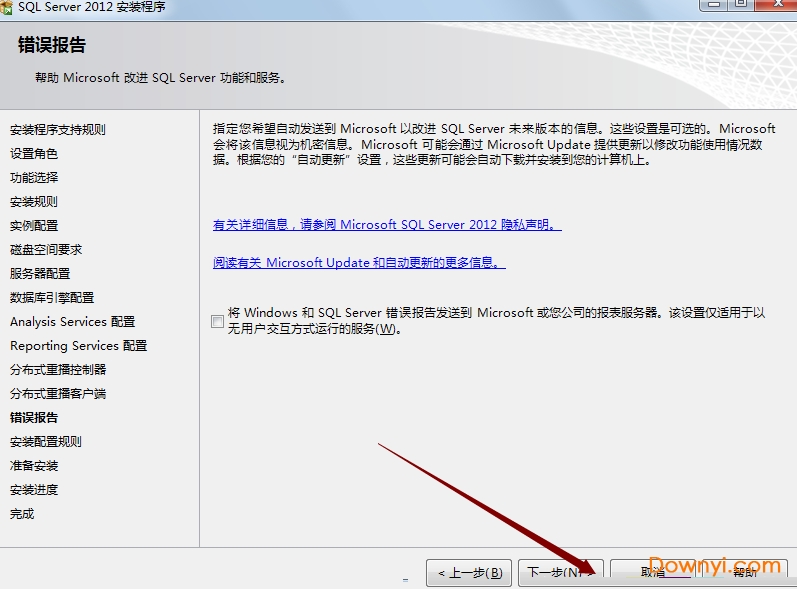The height and width of the screenshot is (589, 797).
Task: Open the SQL Server 2012 privacy statement link
Action: pyautogui.click(x=387, y=225)
